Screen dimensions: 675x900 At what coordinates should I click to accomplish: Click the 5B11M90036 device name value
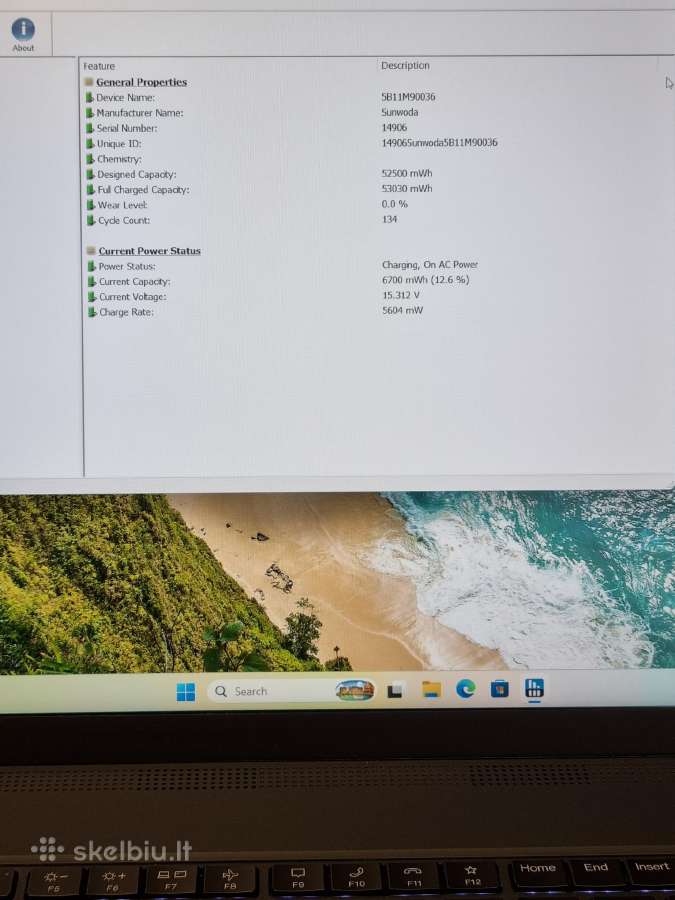click(x=408, y=96)
